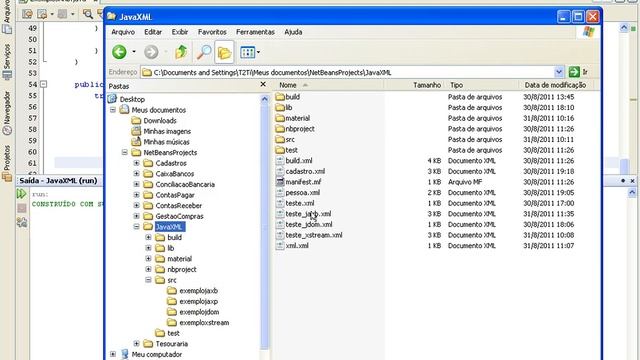Screen dimensions: 640x360
Task: Sort files by Tamanho column
Action: (415, 85)
